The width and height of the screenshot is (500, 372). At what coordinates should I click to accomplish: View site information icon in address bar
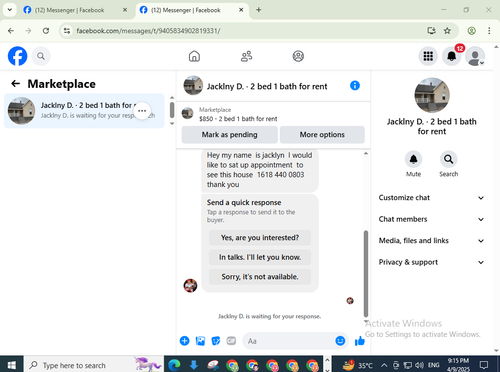tap(67, 31)
